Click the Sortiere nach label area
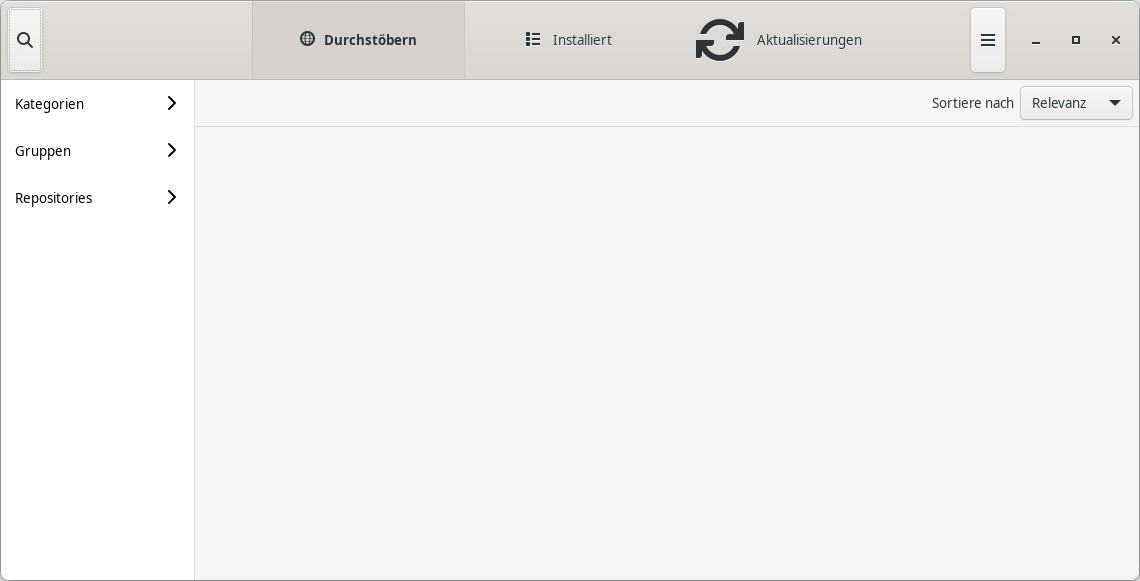1140x581 pixels. pos(972,103)
